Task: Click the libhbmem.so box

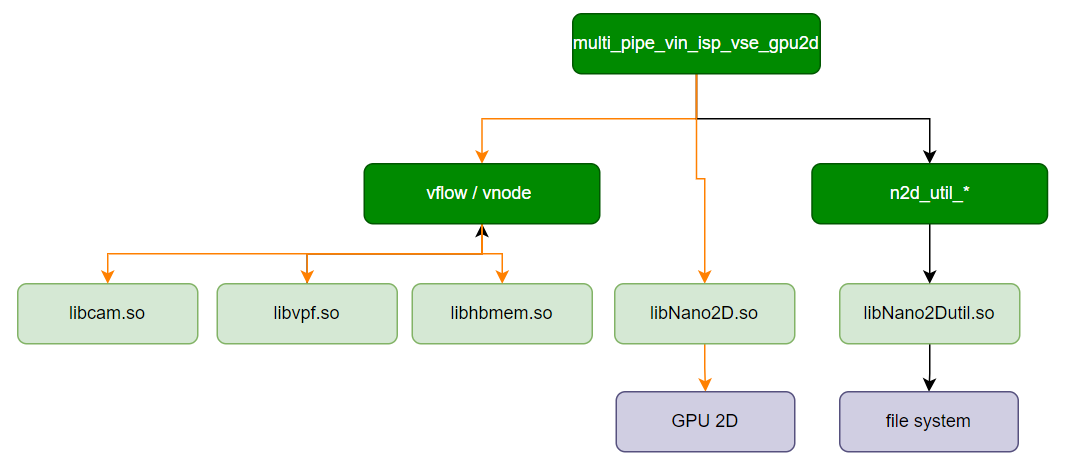Action: coord(502,314)
